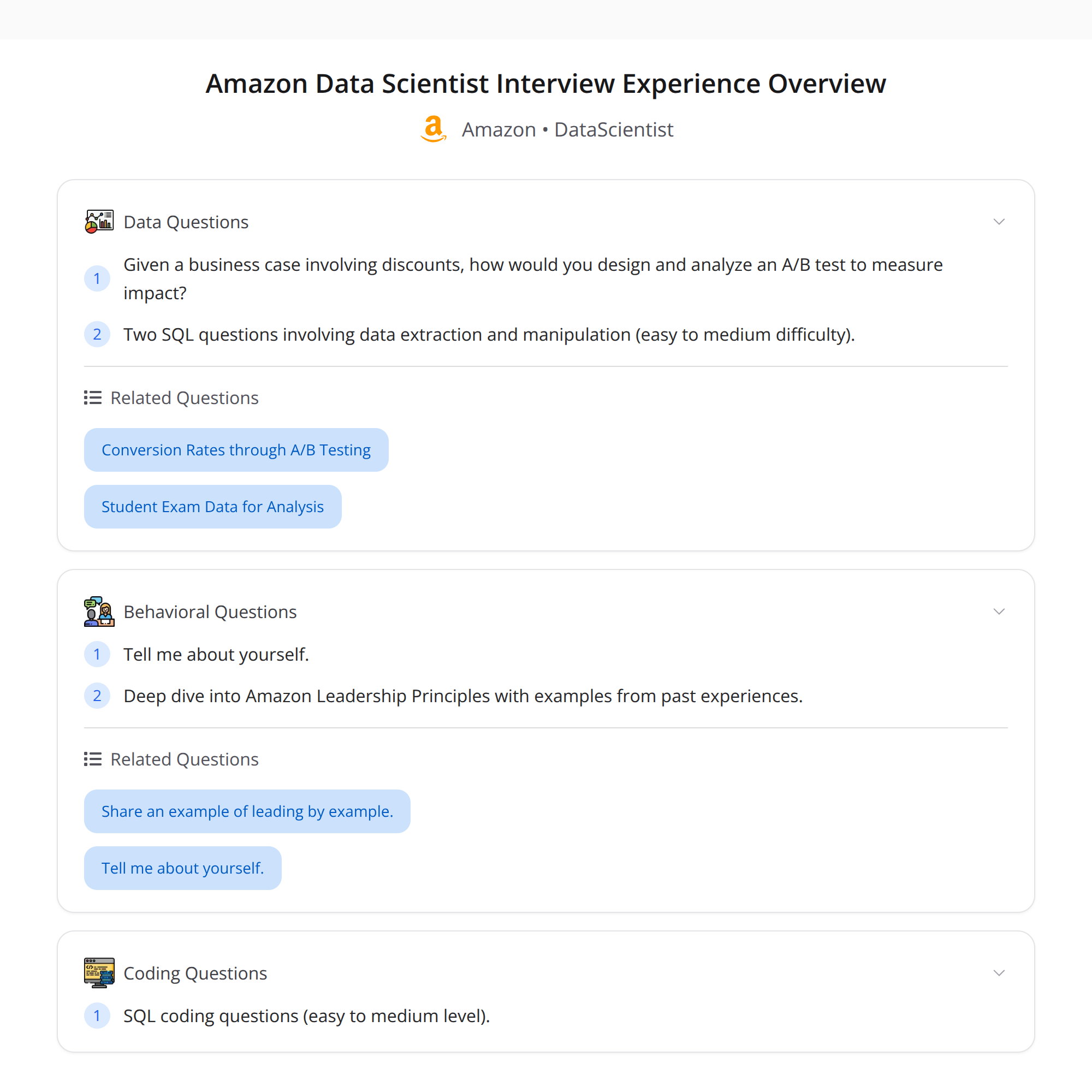The width and height of the screenshot is (1092, 1092).
Task: Click Related Questions label under Data Questions
Action: 184,398
